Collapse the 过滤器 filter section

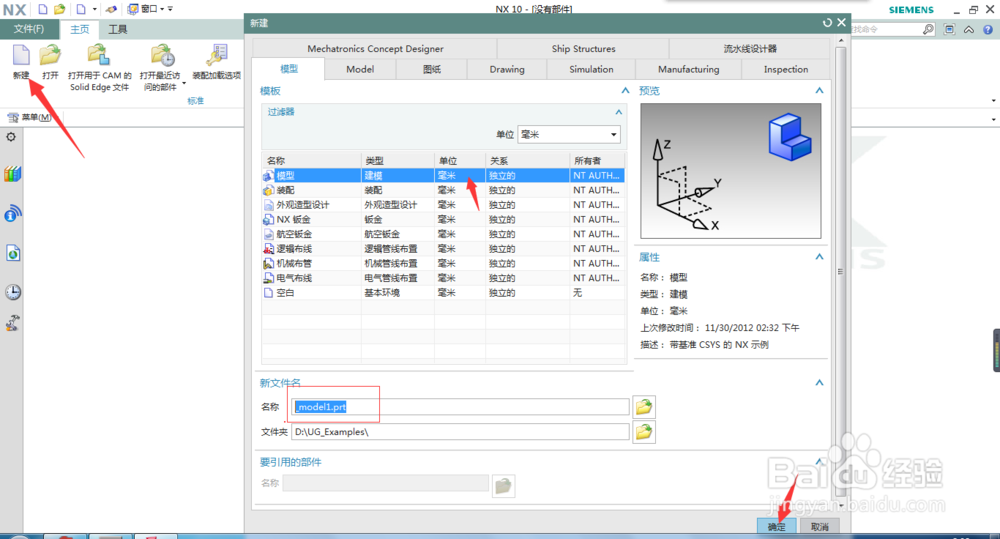pos(618,112)
